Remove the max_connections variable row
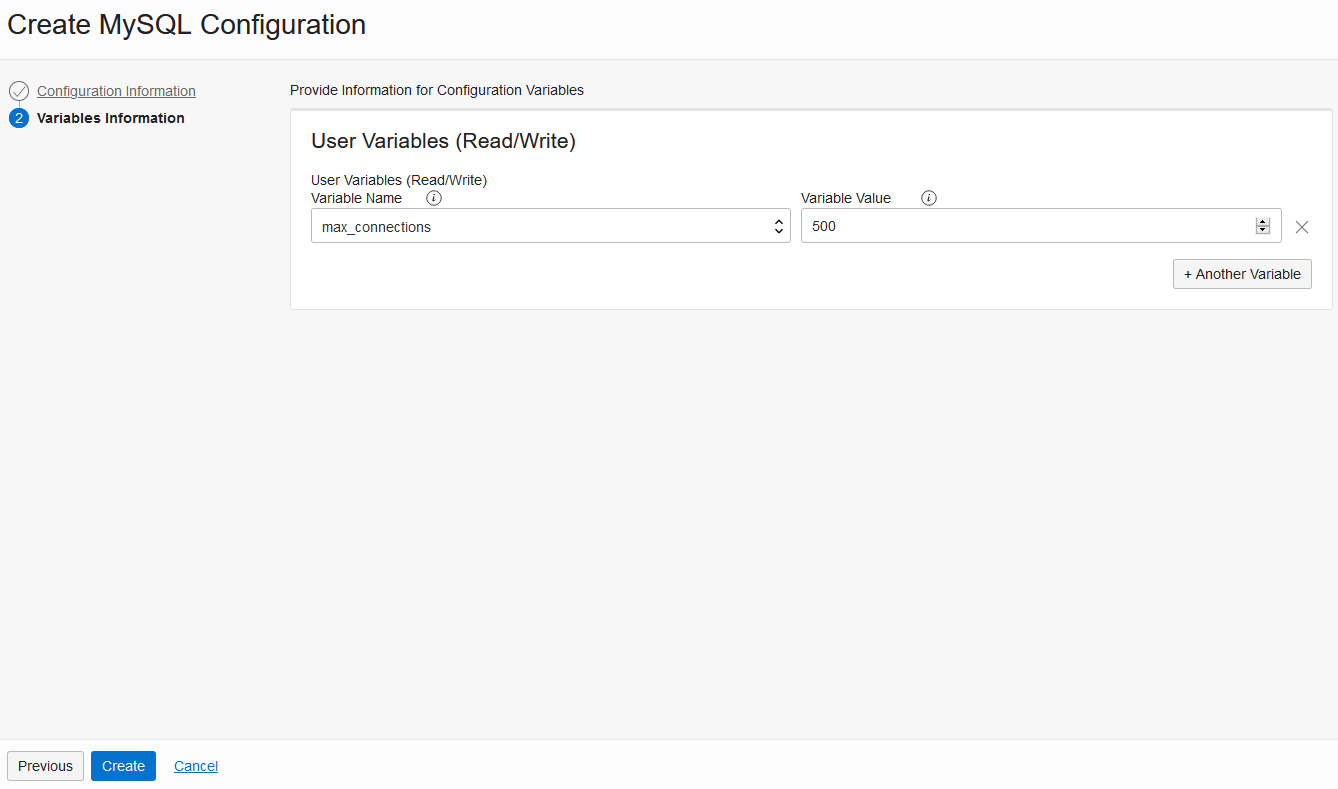The image size is (1338, 789). (1302, 227)
